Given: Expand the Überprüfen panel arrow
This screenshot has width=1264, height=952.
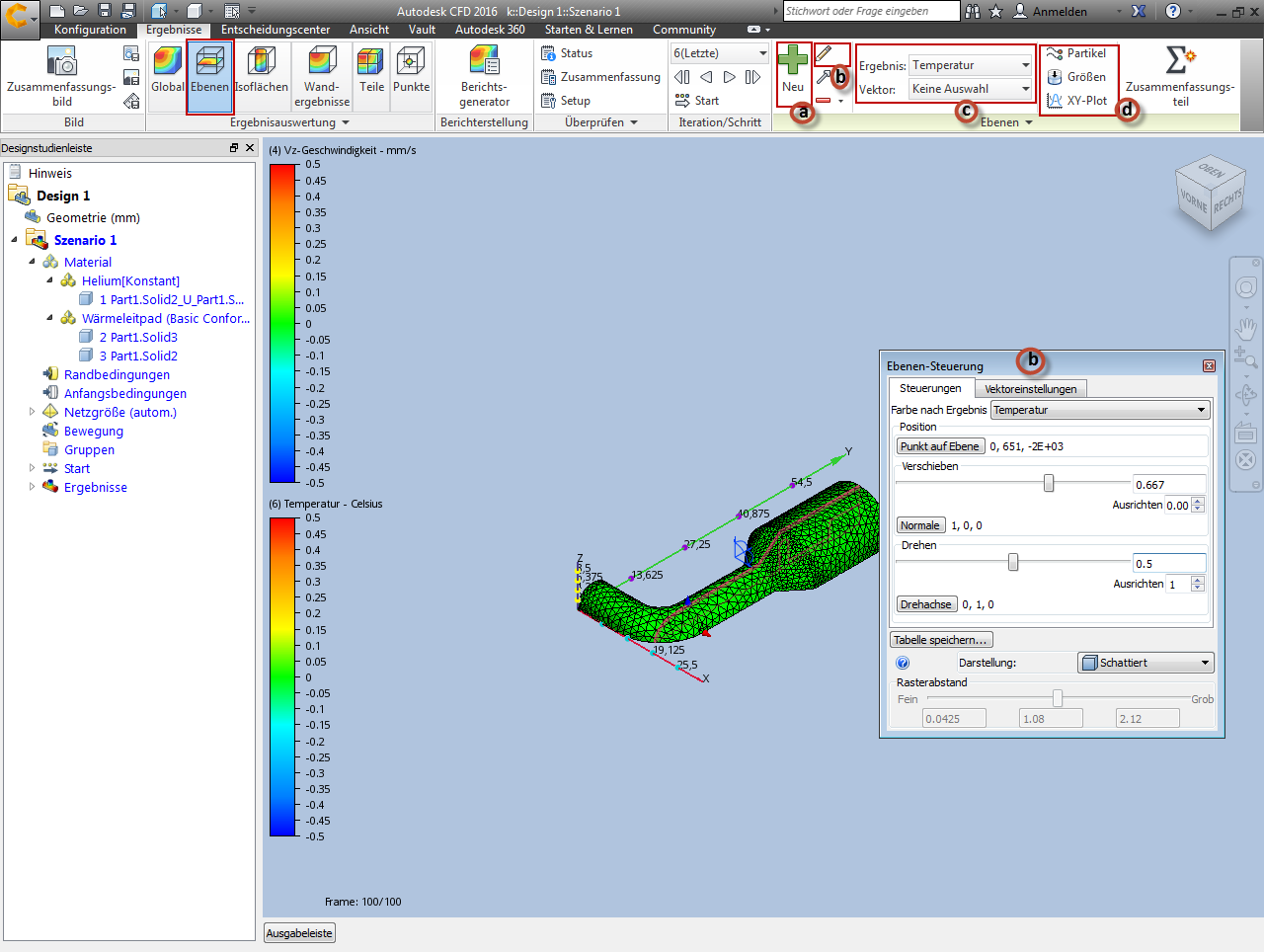Looking at the screenshot, I should click(x=634, y=122).
